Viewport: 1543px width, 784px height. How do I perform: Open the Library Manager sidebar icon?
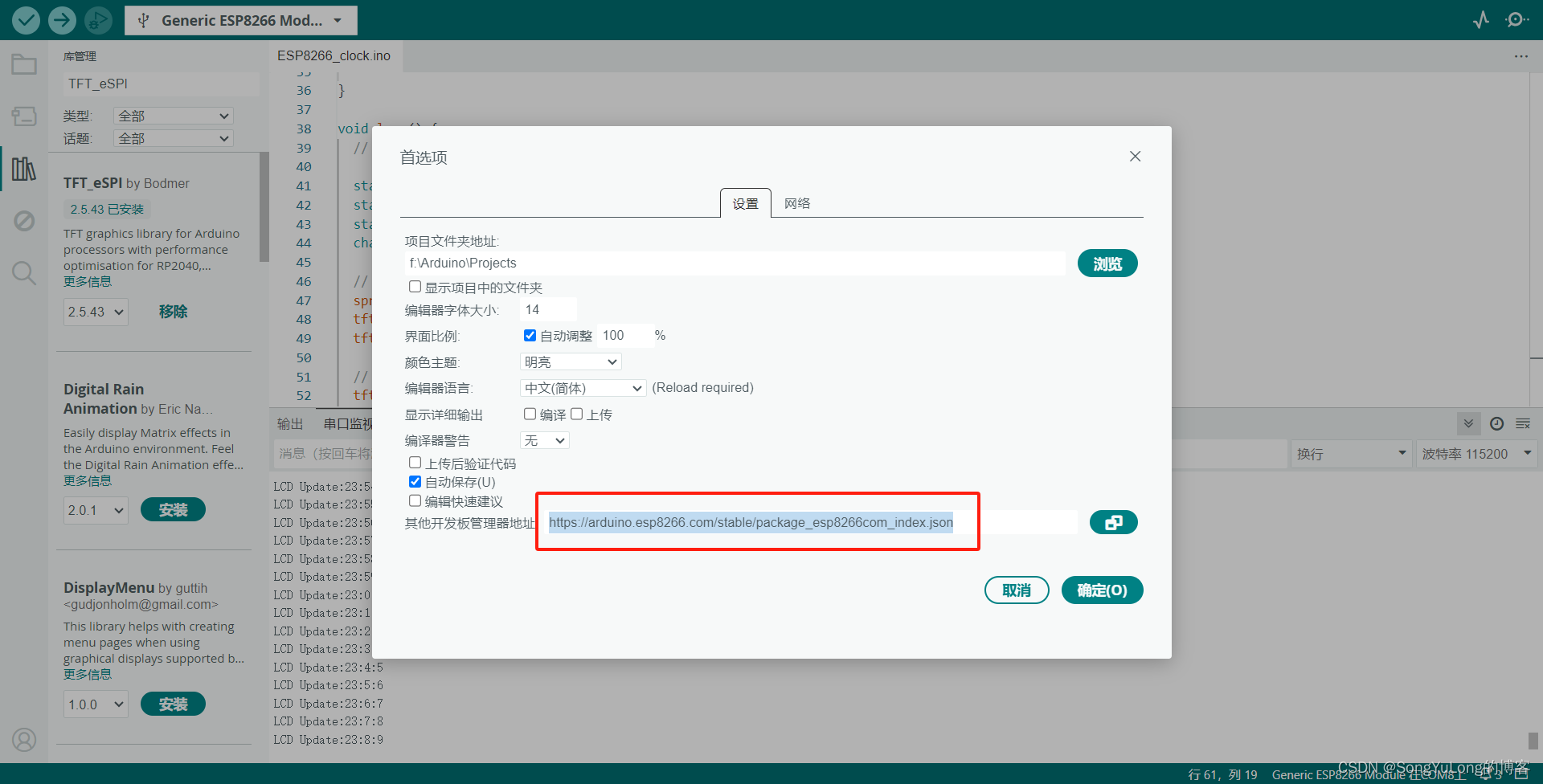coord(24,169)
